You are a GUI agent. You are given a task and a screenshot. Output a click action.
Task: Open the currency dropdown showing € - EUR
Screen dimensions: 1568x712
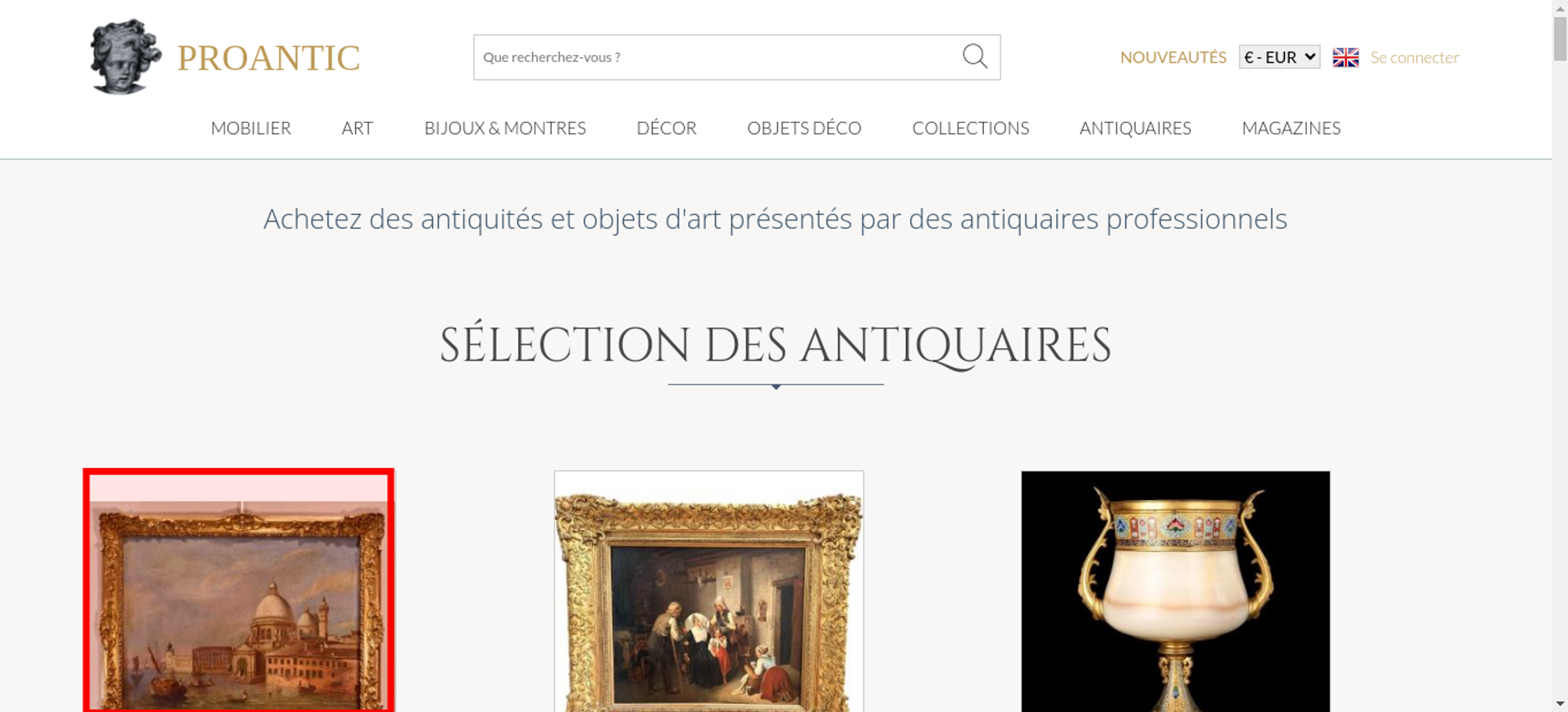[x=1279, y=57]
